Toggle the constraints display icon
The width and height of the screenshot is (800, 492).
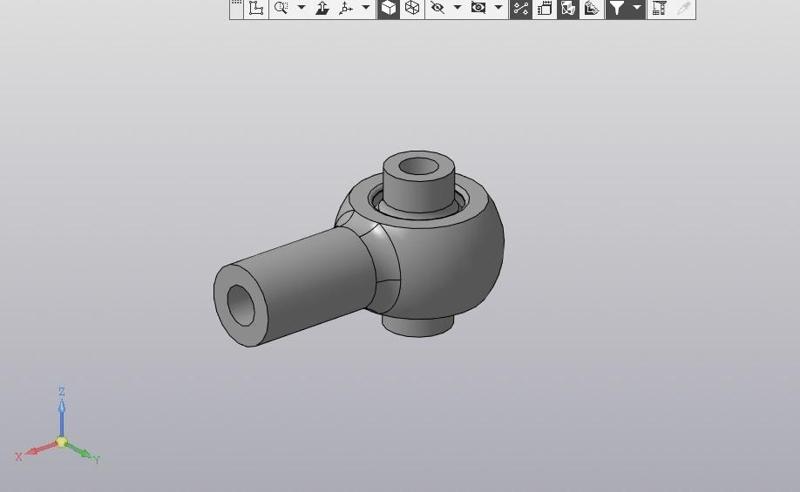point(521,8)
